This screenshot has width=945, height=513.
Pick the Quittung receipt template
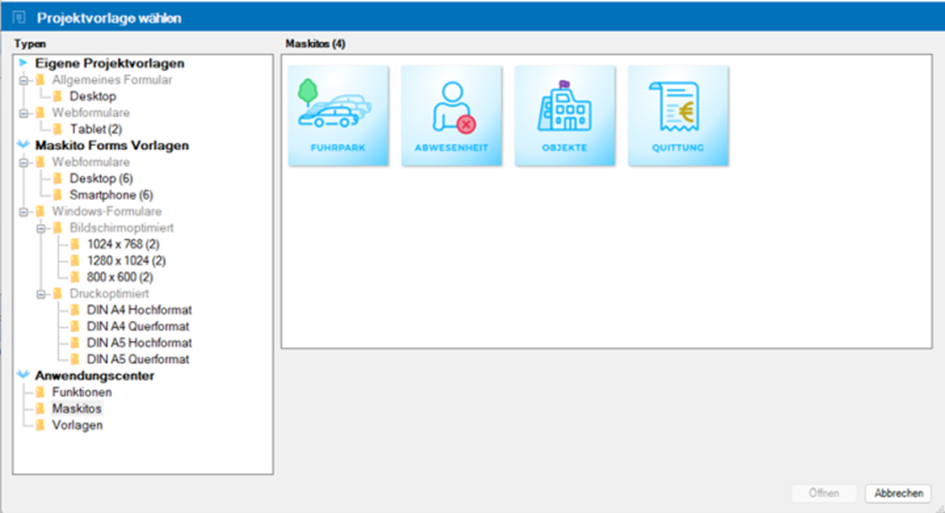tap(678, 115)
